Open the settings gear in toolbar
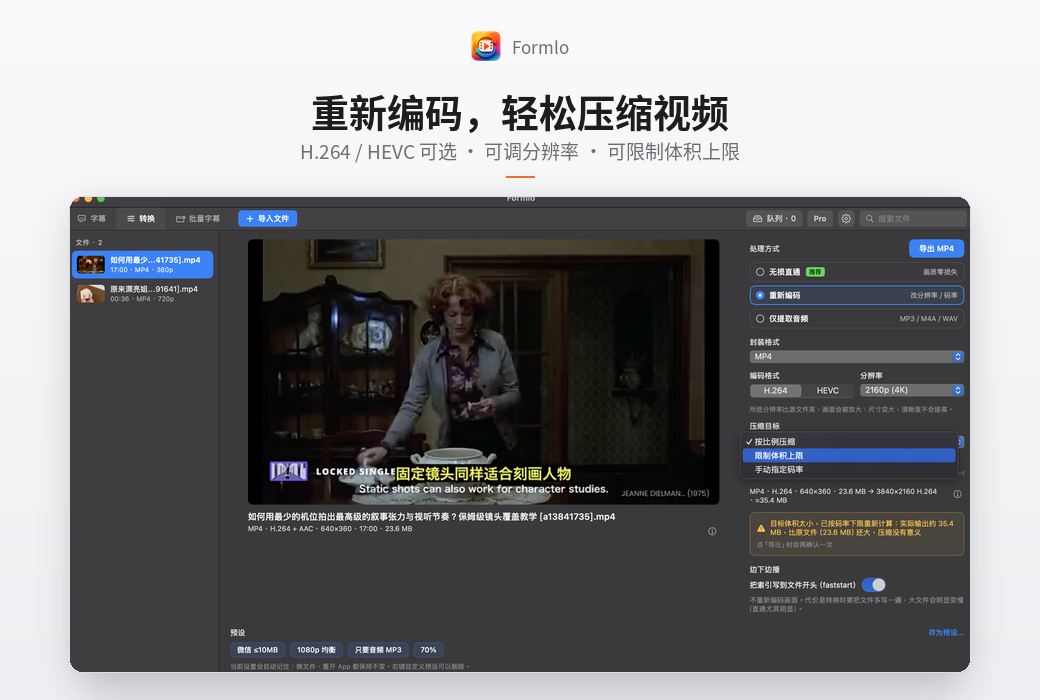Screen dimensions: 1040x700 [846, 218]
